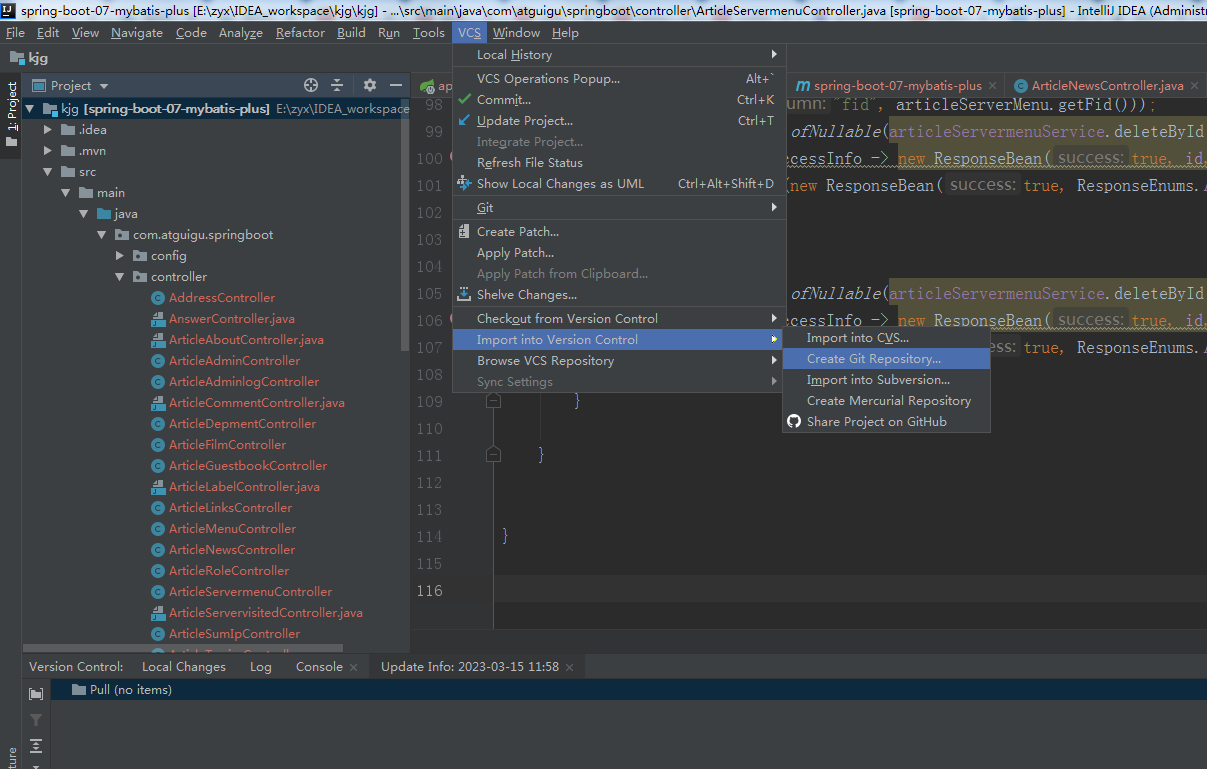The height and width of the screenshot is (769, 1207).
Task: Expand the config package
Action: tap(120, 256)
